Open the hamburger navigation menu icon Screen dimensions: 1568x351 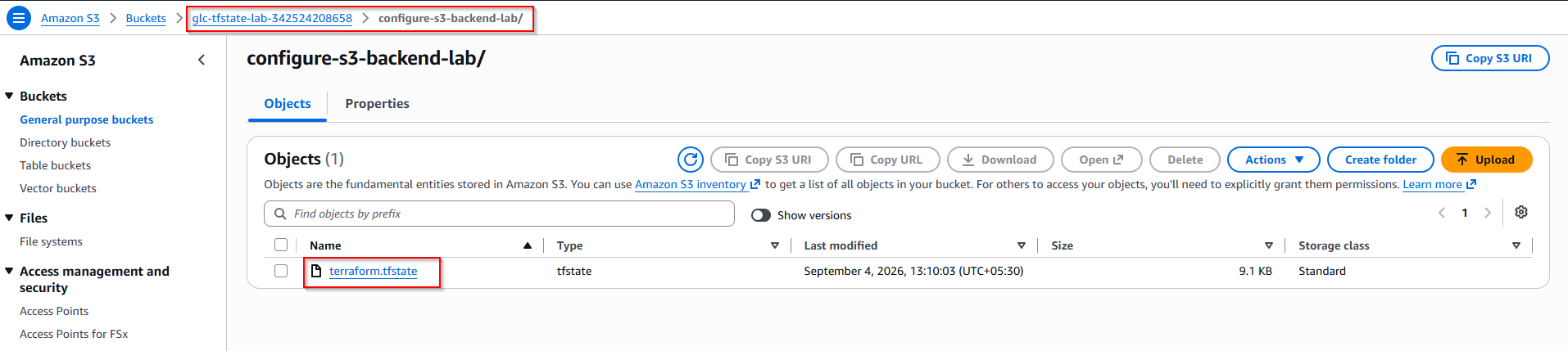(18, 18)
